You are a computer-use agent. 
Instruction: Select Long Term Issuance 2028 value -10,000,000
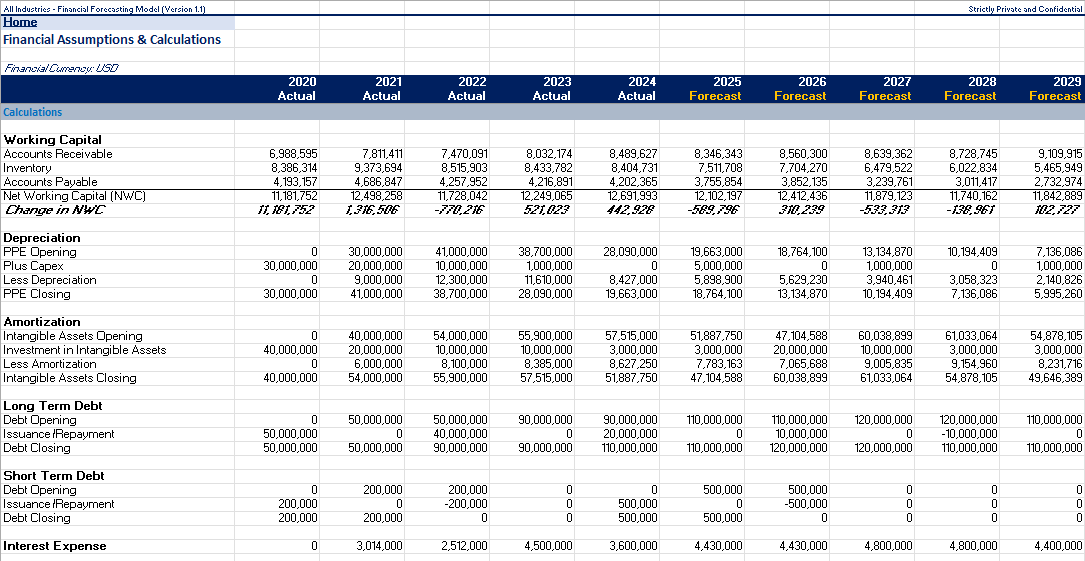pyautogui.click(x=968, y=434)
